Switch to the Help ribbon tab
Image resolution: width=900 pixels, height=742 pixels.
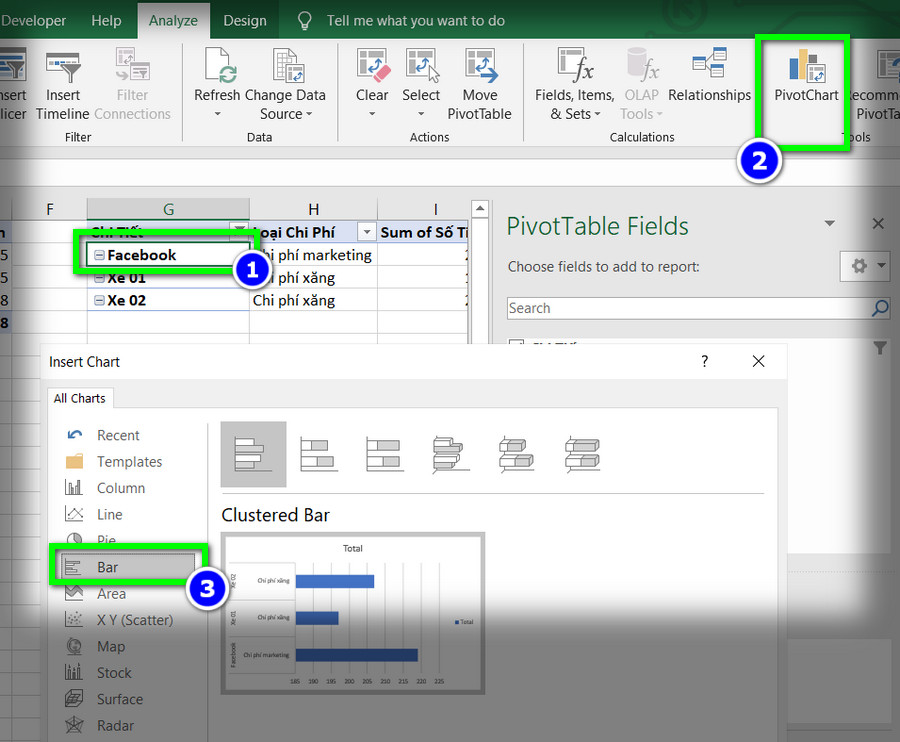pos(106,21)
